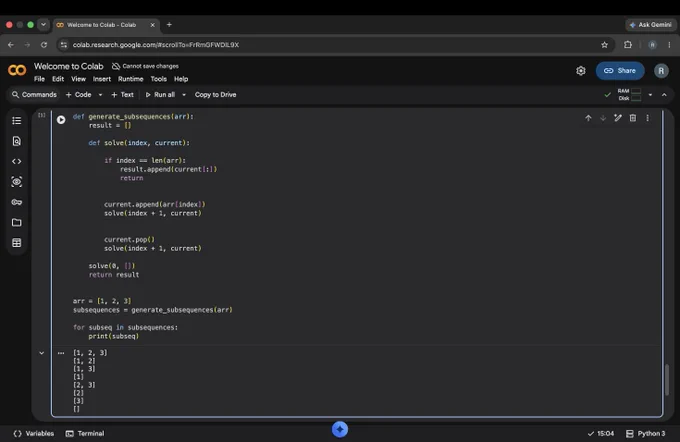Open Chrome three-dot menu
680x442 pixels.
(x=669, y=45)
